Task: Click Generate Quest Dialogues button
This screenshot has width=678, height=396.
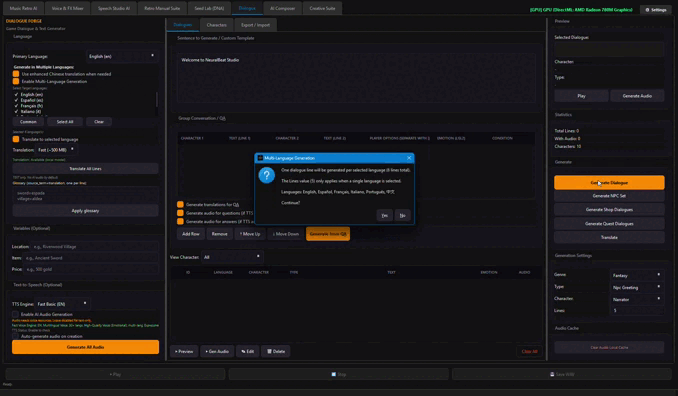Action: (609, 224)
